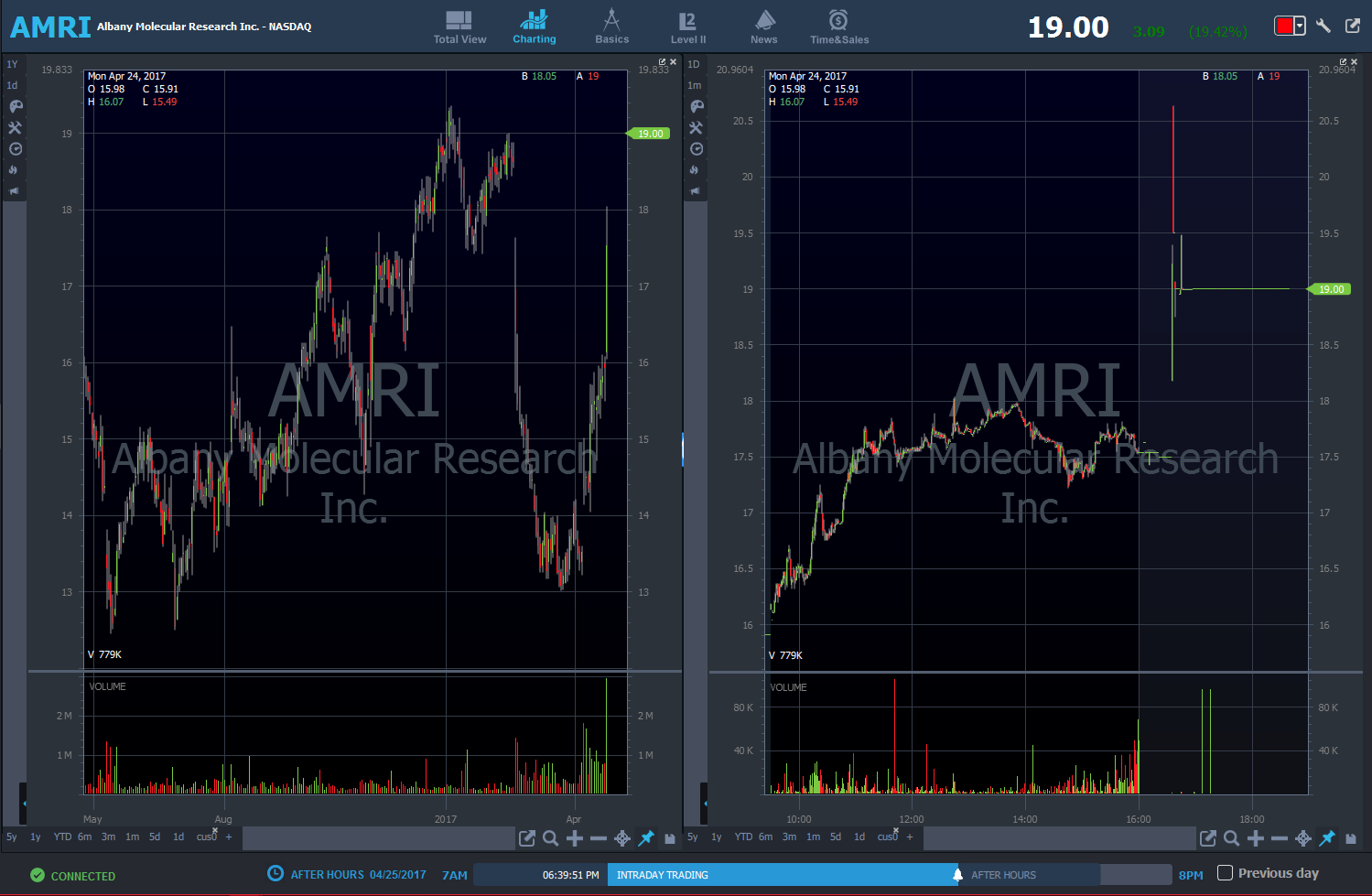Click the crosshair icon below the left chart
Viewport: 1372px width, 896px height.
[x=622, y=838]
